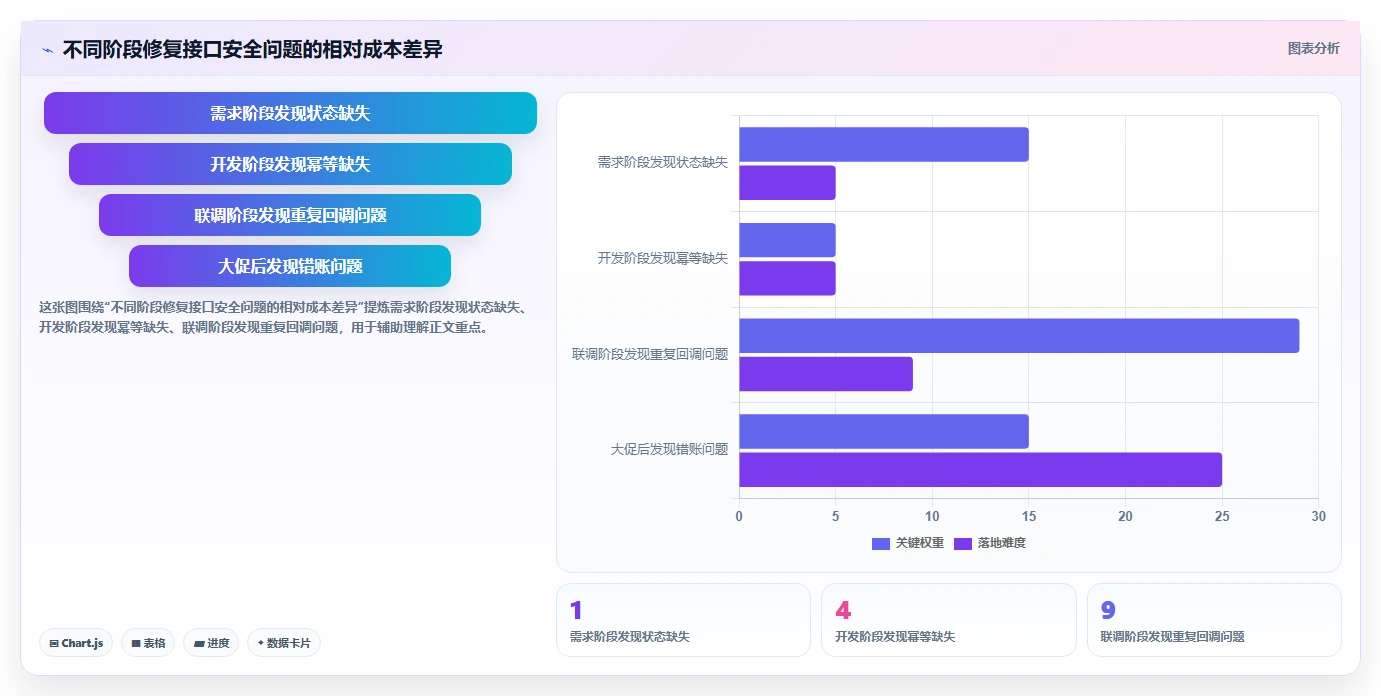The width and height of the screenshot is (1381, 696).
Task: Click y-axis label 开发阶段发现幂等缺失 in chart
Action: pos(663,258)
